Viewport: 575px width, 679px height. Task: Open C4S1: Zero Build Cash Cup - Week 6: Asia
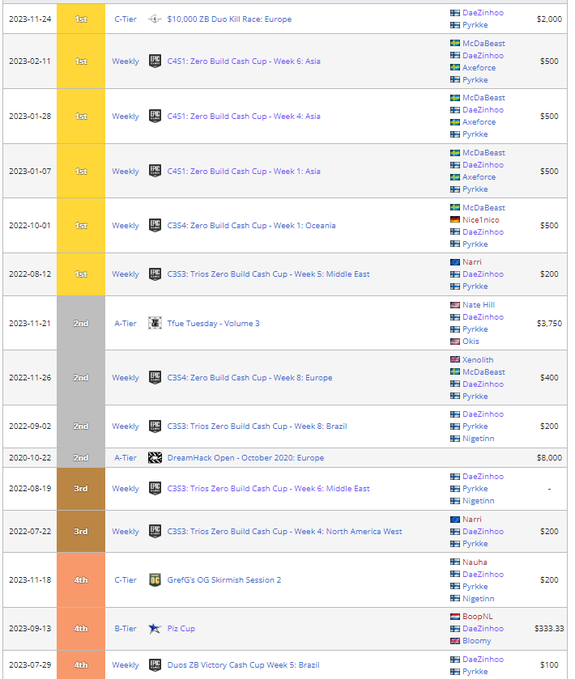[244, 61]
